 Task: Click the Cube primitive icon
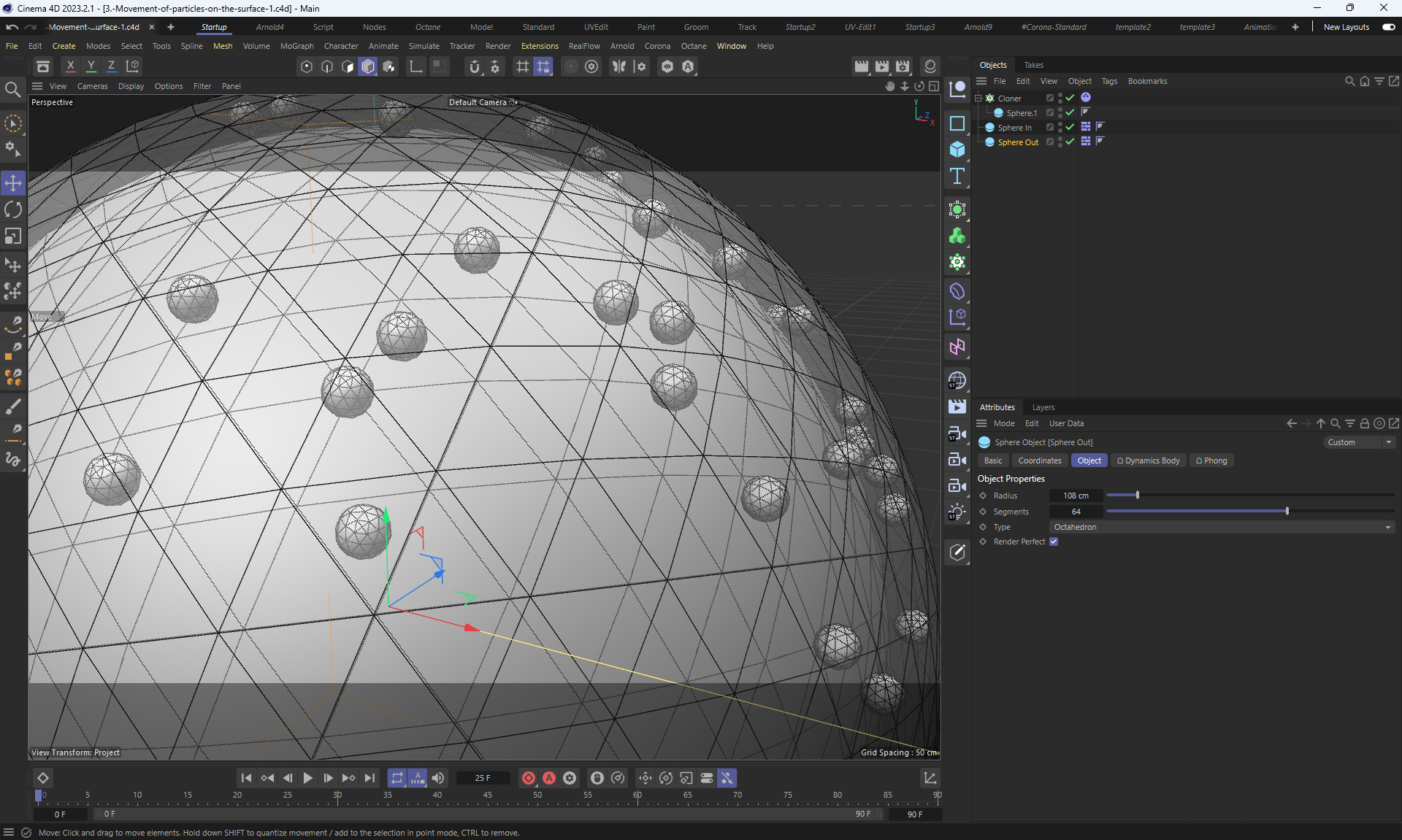957,150
